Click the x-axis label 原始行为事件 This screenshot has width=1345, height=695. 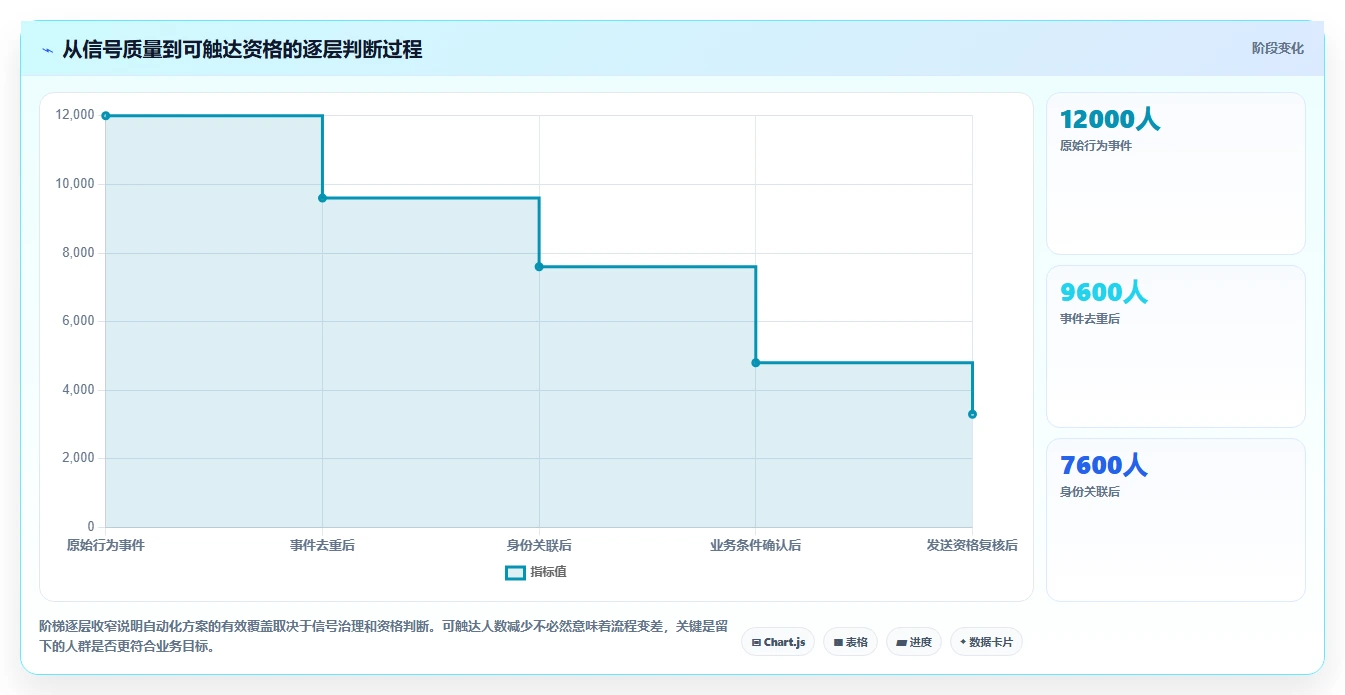[x=105, y=546]
